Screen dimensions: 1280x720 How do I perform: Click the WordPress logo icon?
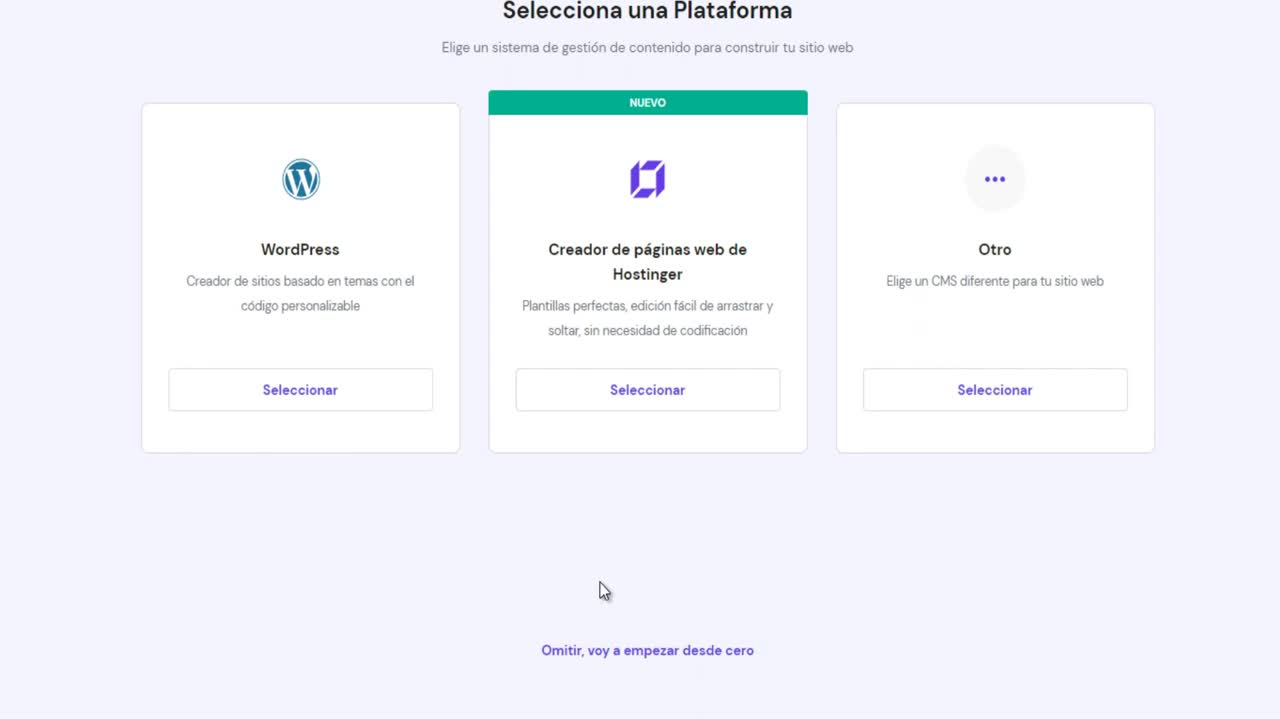click(300, 180)
